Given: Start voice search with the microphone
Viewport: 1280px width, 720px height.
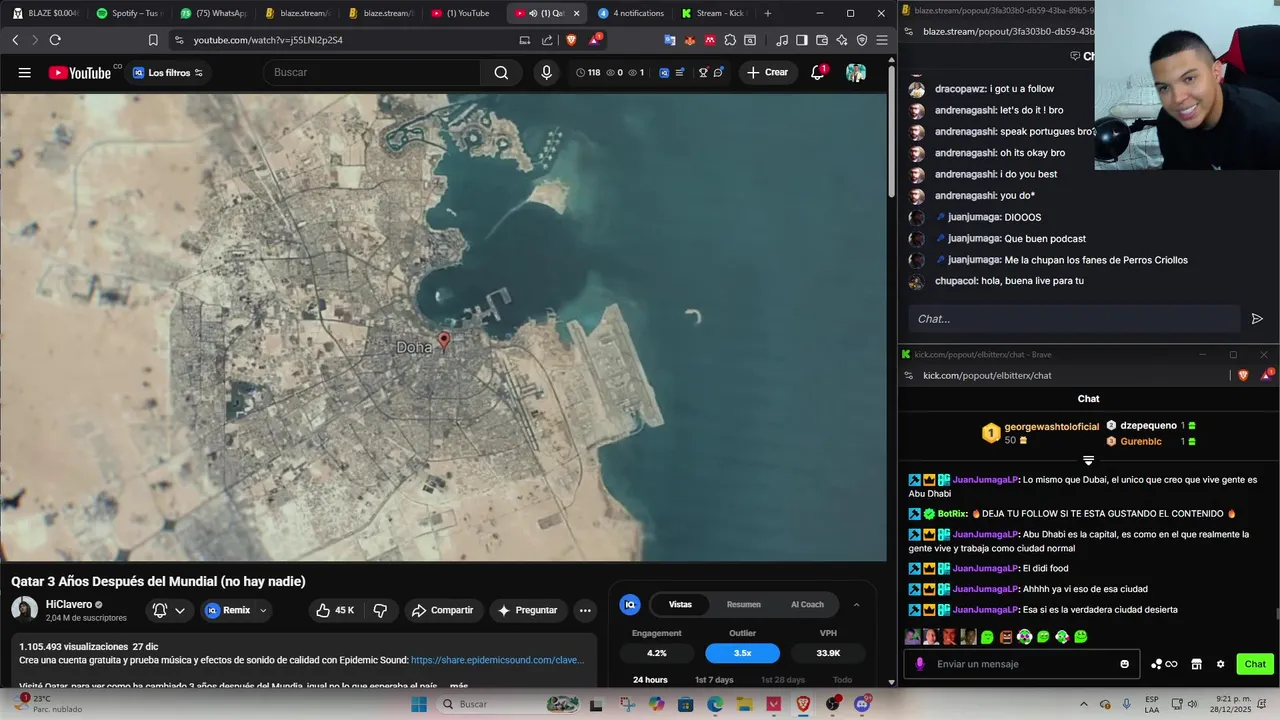Looking at the screenshot, I should coord(546,72).
